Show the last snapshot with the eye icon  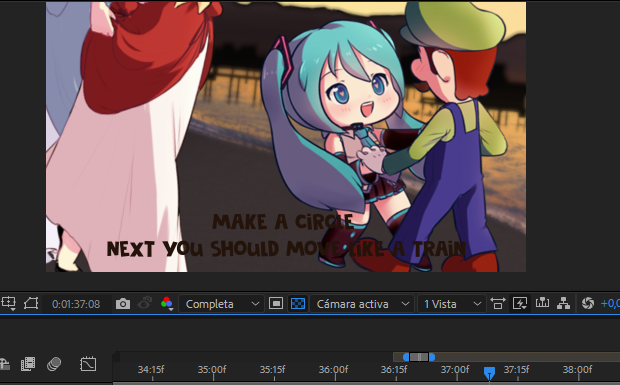click(145, 304)
